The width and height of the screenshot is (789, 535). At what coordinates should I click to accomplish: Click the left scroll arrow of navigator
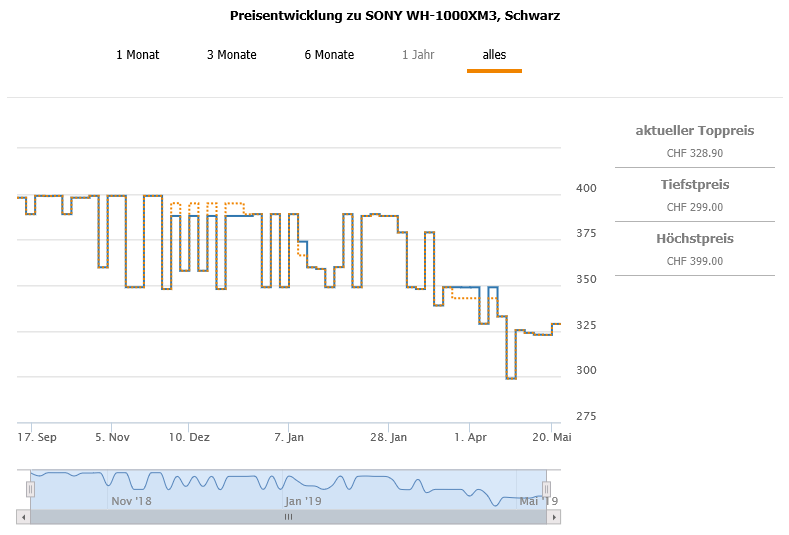24,517
